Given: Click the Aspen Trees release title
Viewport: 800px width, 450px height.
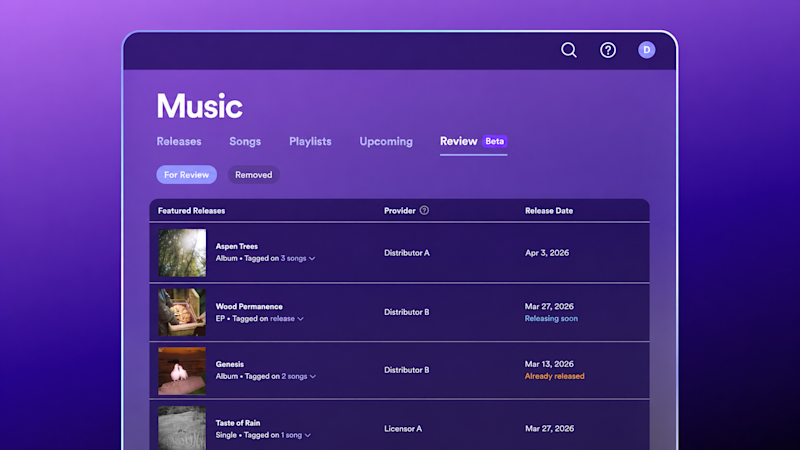Looking at the screenshot, I should [x=237, y=246].
